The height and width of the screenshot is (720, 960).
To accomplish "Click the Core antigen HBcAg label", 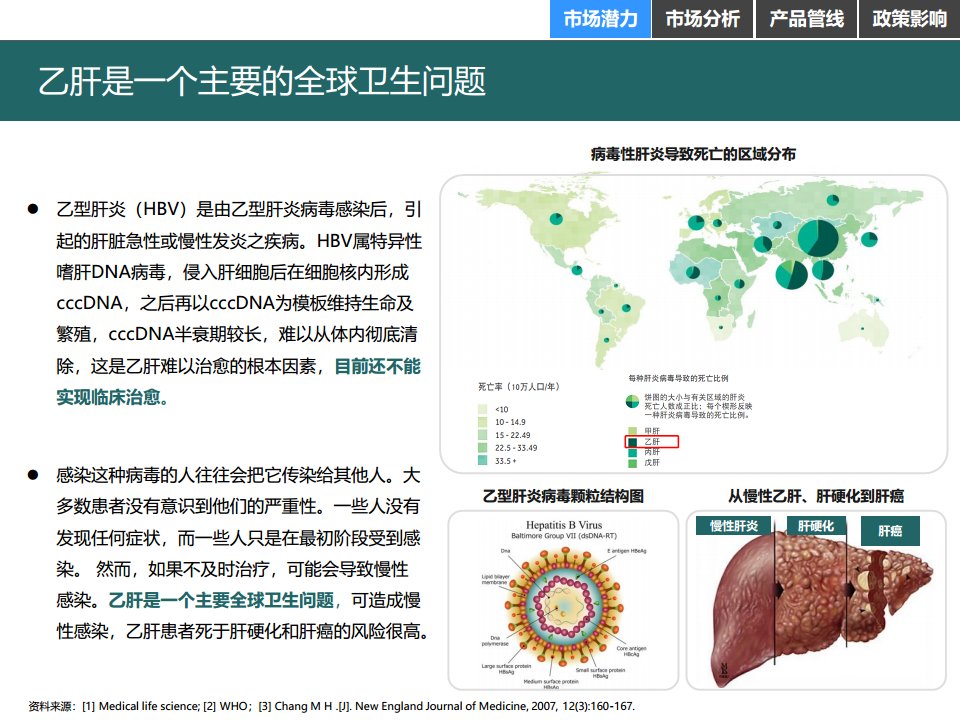I will (631, 651).
